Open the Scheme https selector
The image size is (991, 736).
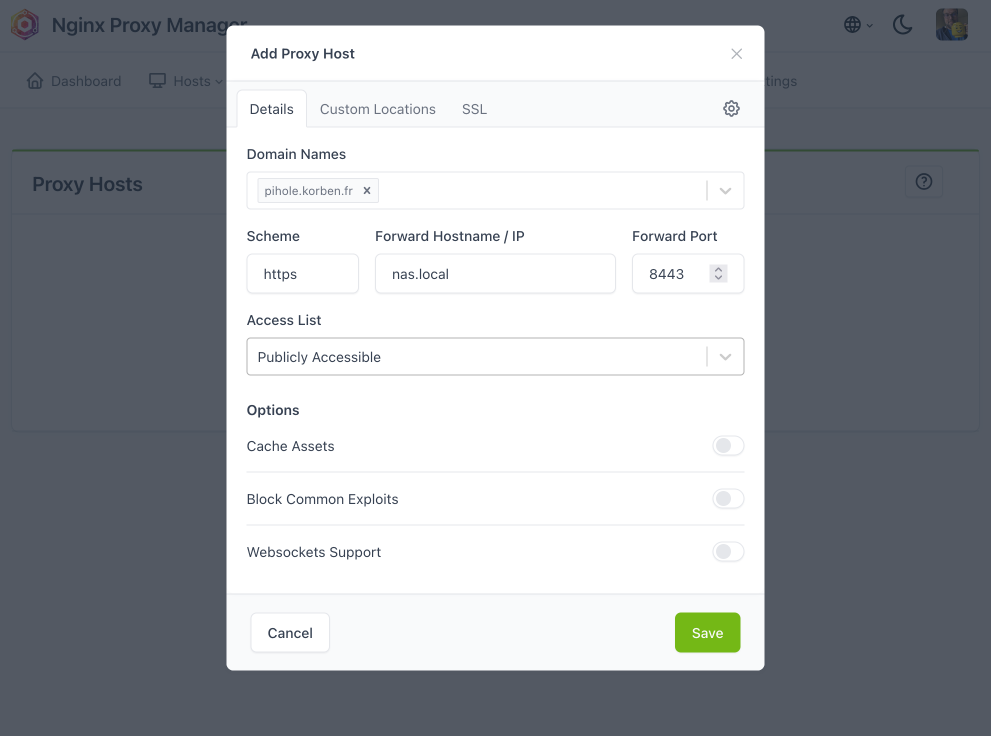[302, 274]
